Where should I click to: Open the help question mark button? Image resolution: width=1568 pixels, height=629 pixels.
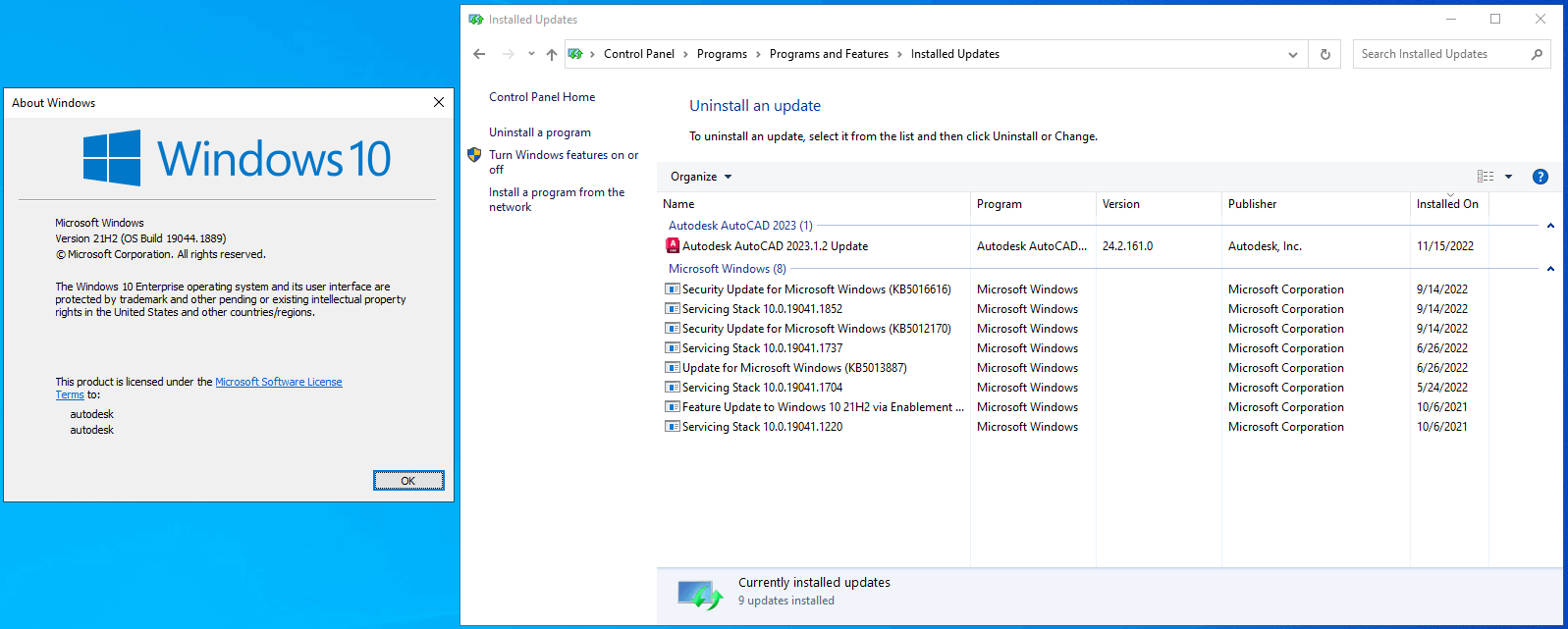tap(1541, 177)
